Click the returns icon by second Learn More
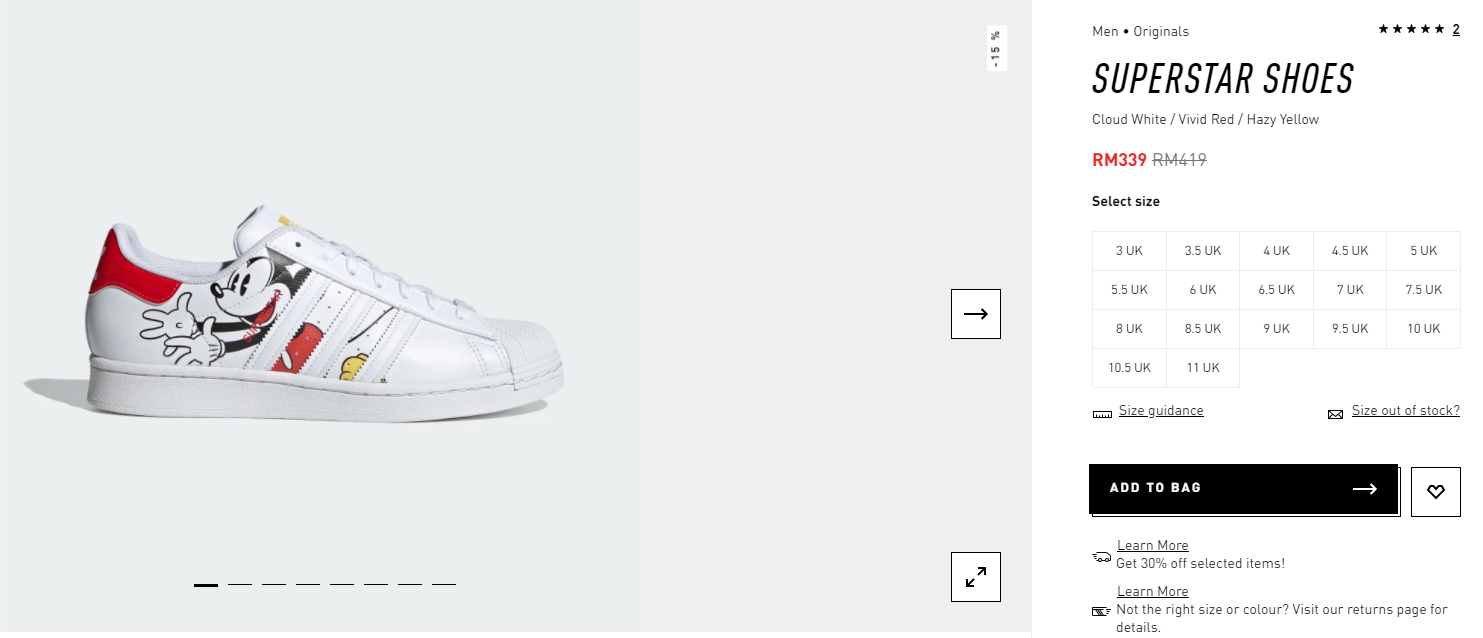 1102,611
